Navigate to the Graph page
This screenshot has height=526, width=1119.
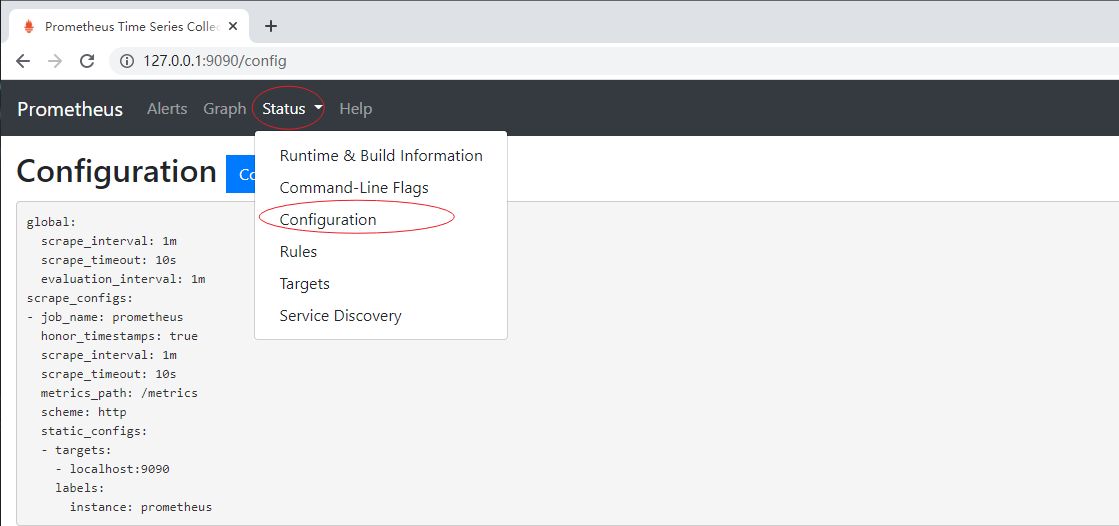click(x=224, y=109)
